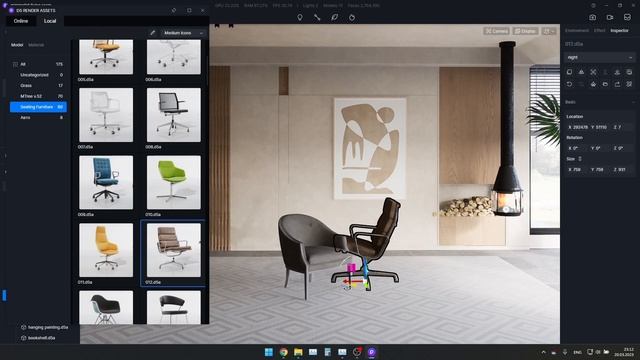Viewport: 640px width, 360px height.
Task: Click the Display button in viewport
Action: pyautogui.click(x=525, y=31)
